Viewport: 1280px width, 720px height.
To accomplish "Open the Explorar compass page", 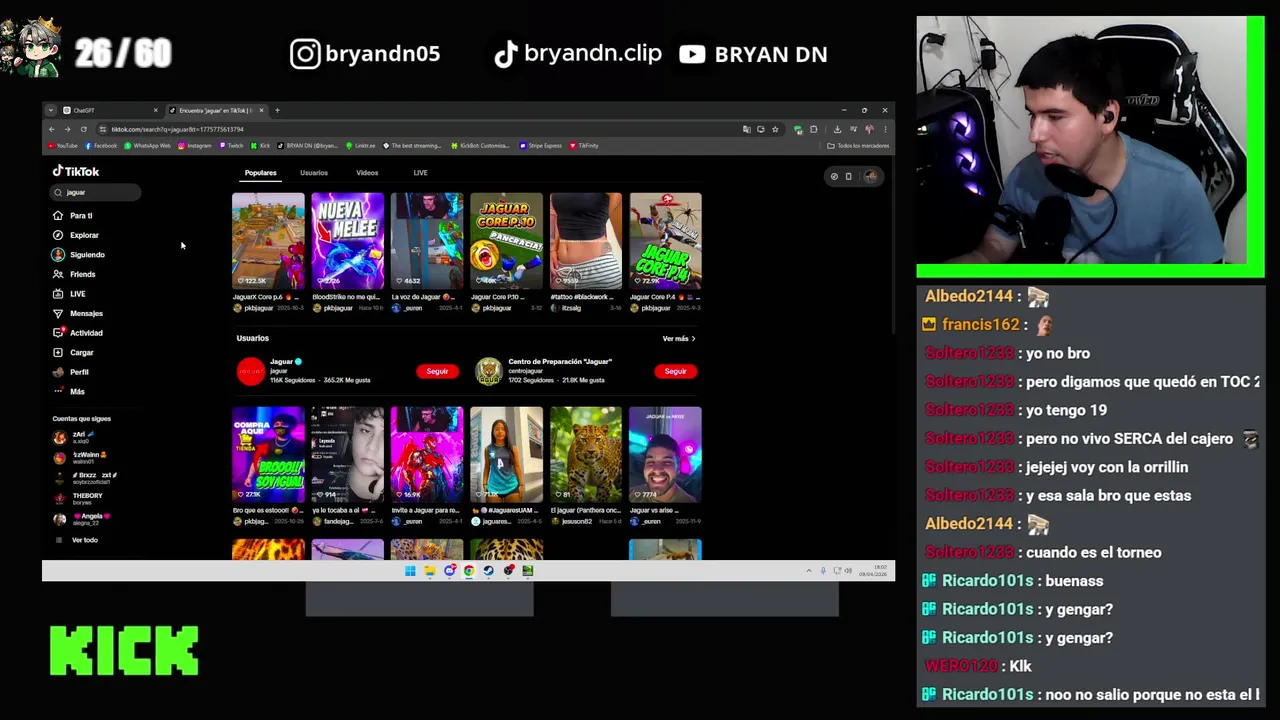I will click(x=76, y=235).
